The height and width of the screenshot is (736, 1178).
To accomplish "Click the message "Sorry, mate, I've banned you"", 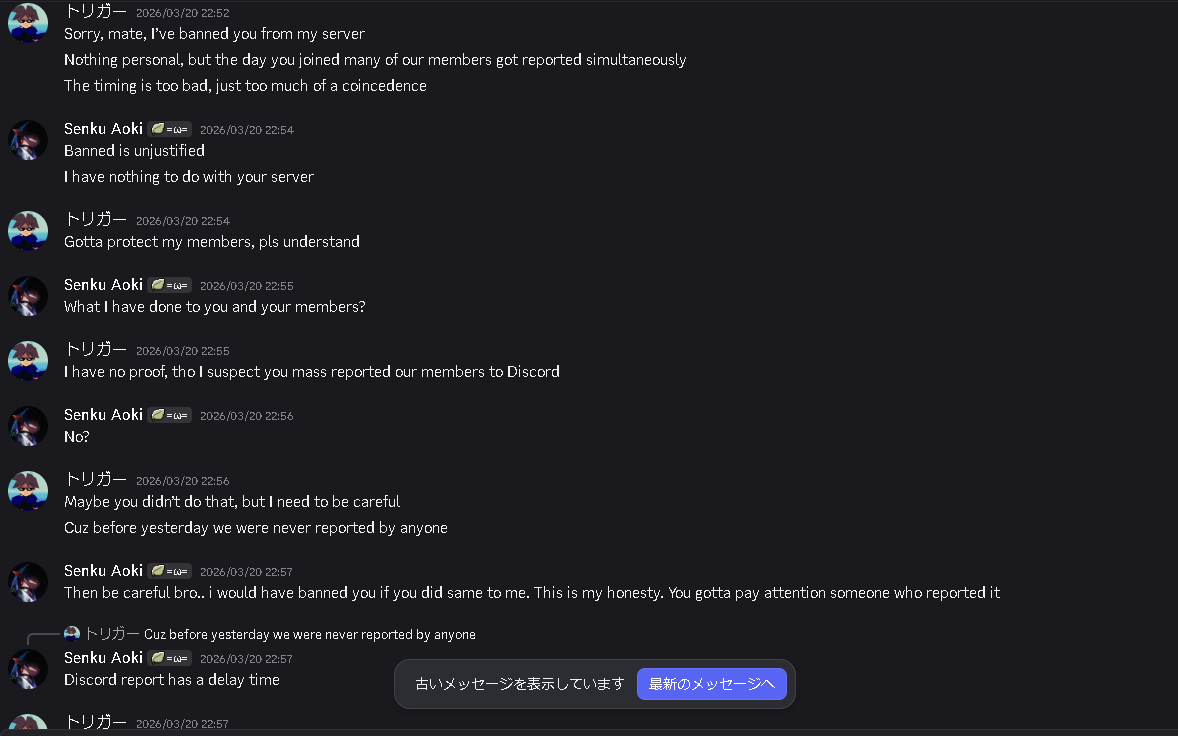I will point(214,34).
